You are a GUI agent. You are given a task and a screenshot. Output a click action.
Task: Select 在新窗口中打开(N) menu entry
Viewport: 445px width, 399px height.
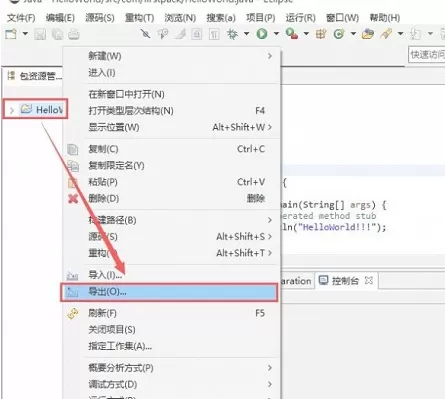171,94
